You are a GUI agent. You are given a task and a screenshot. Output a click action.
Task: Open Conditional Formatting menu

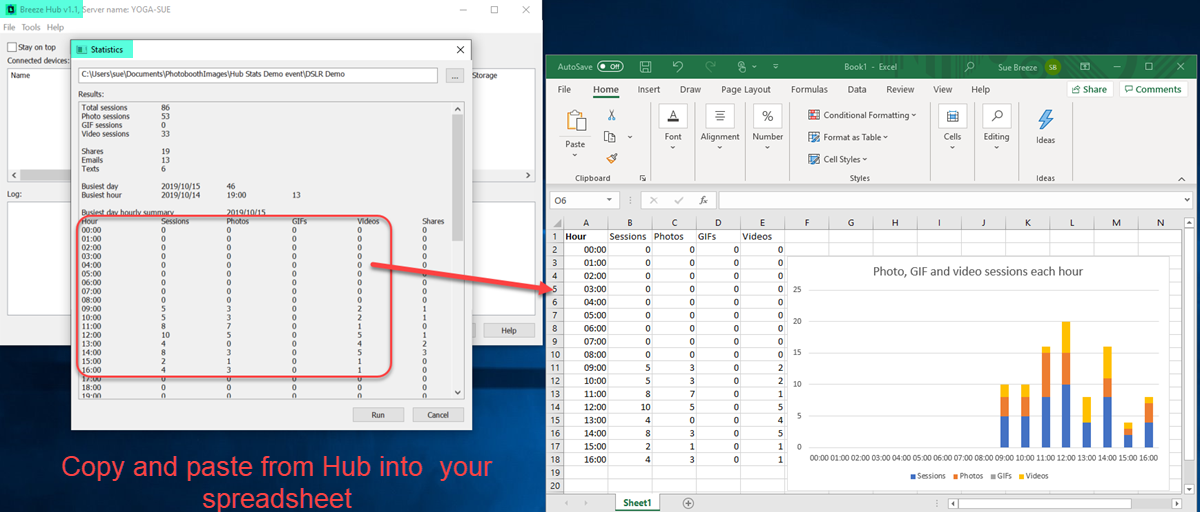[862, 115]
